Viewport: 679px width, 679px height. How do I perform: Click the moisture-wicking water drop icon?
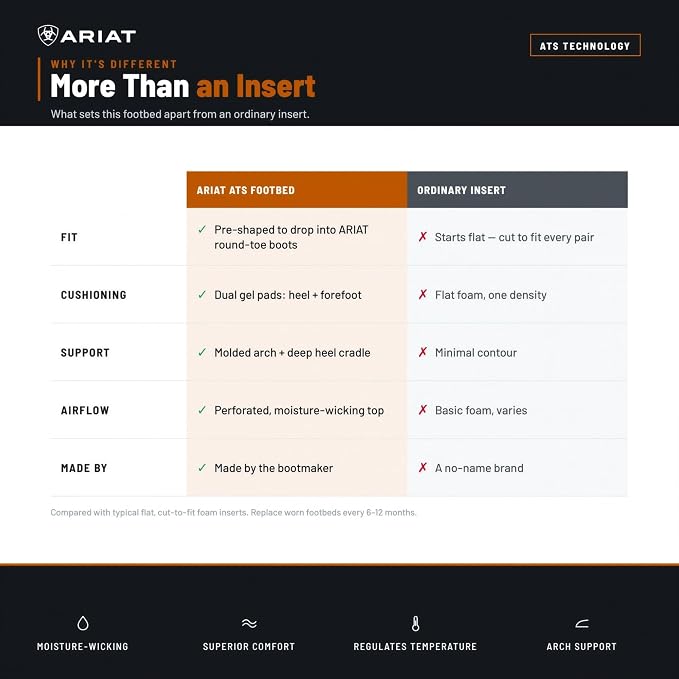point(83,624)
